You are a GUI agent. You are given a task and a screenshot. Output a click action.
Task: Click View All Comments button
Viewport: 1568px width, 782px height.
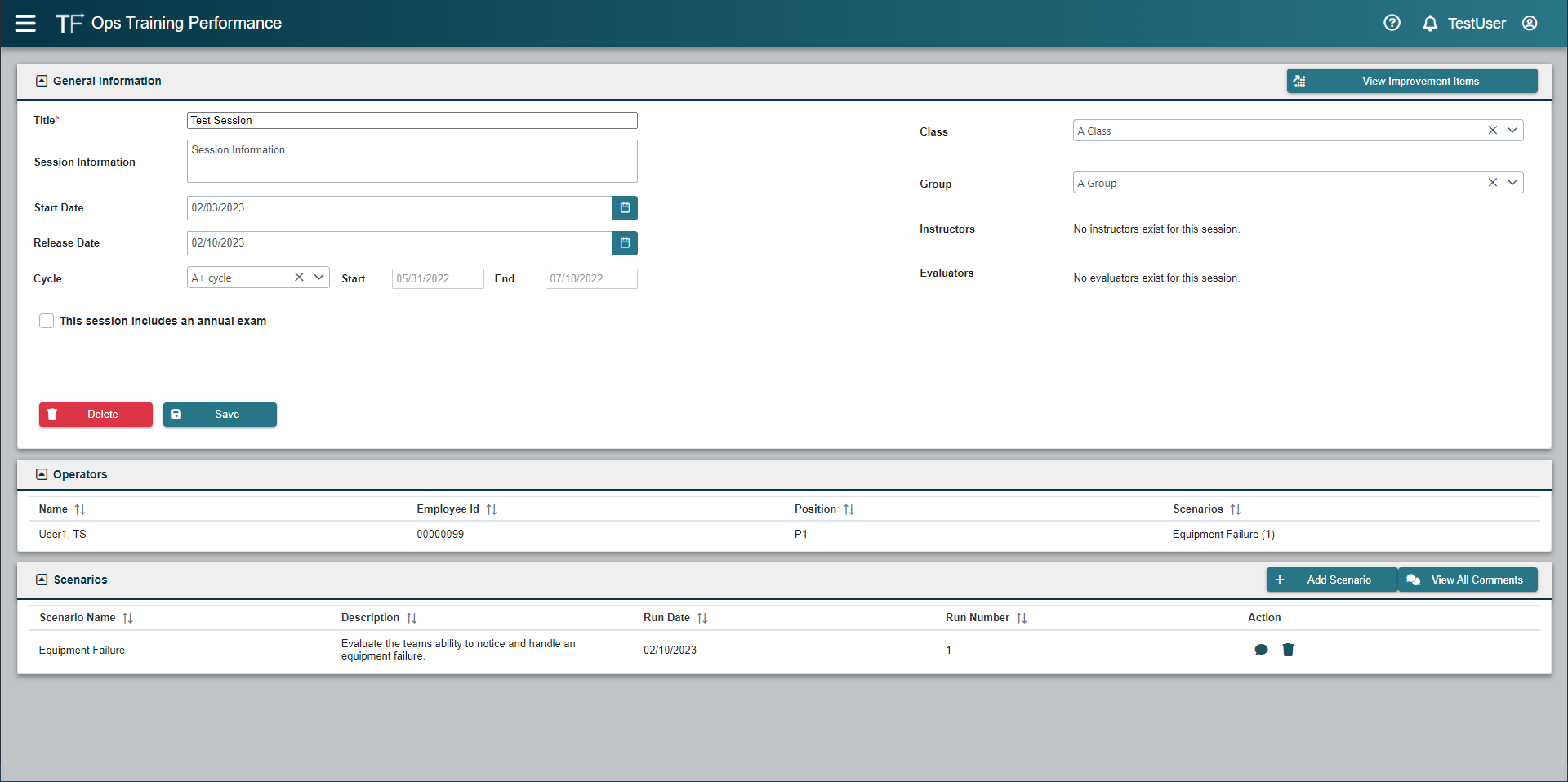click(1468, 580)
